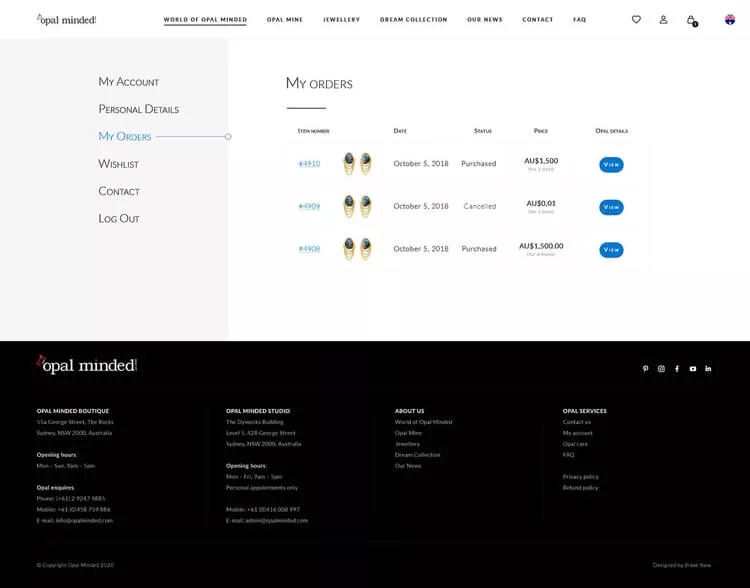Open the Facebook icon in footer
Image resolution: width=750 pixels, height=588 pixels.
(x=677, y=368)
